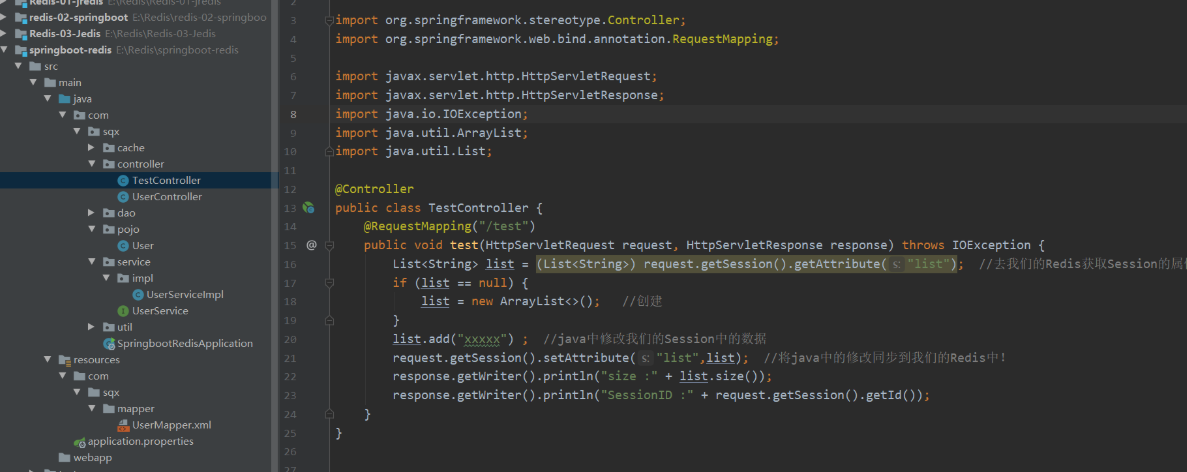Click line number 8 in the gutter
The height and width of the screenshot is (472, 1187).
[293, 114]
